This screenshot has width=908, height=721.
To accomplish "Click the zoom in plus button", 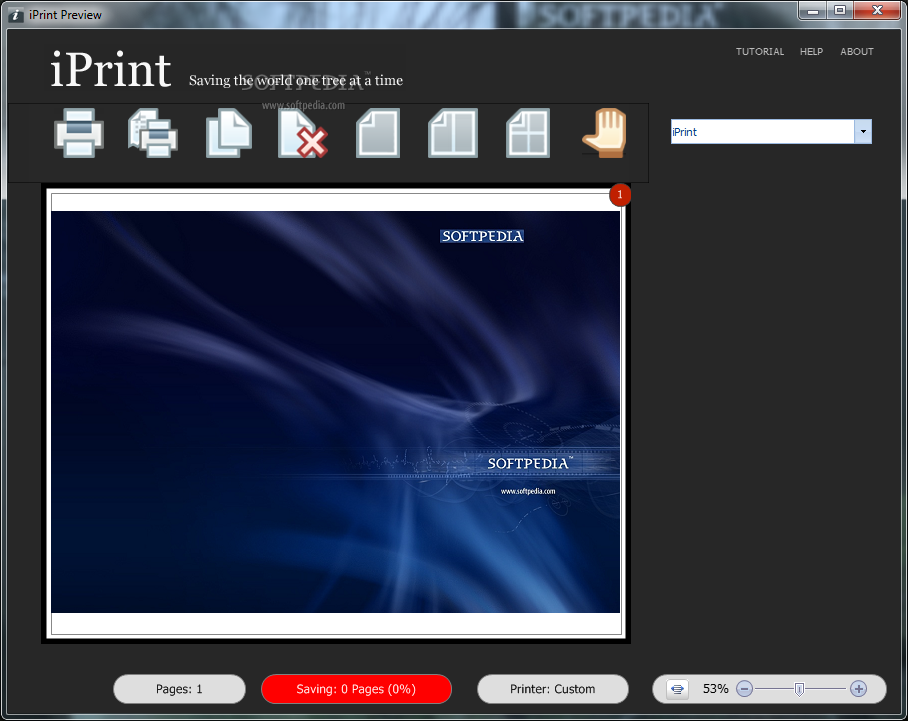I will point(858,689).
